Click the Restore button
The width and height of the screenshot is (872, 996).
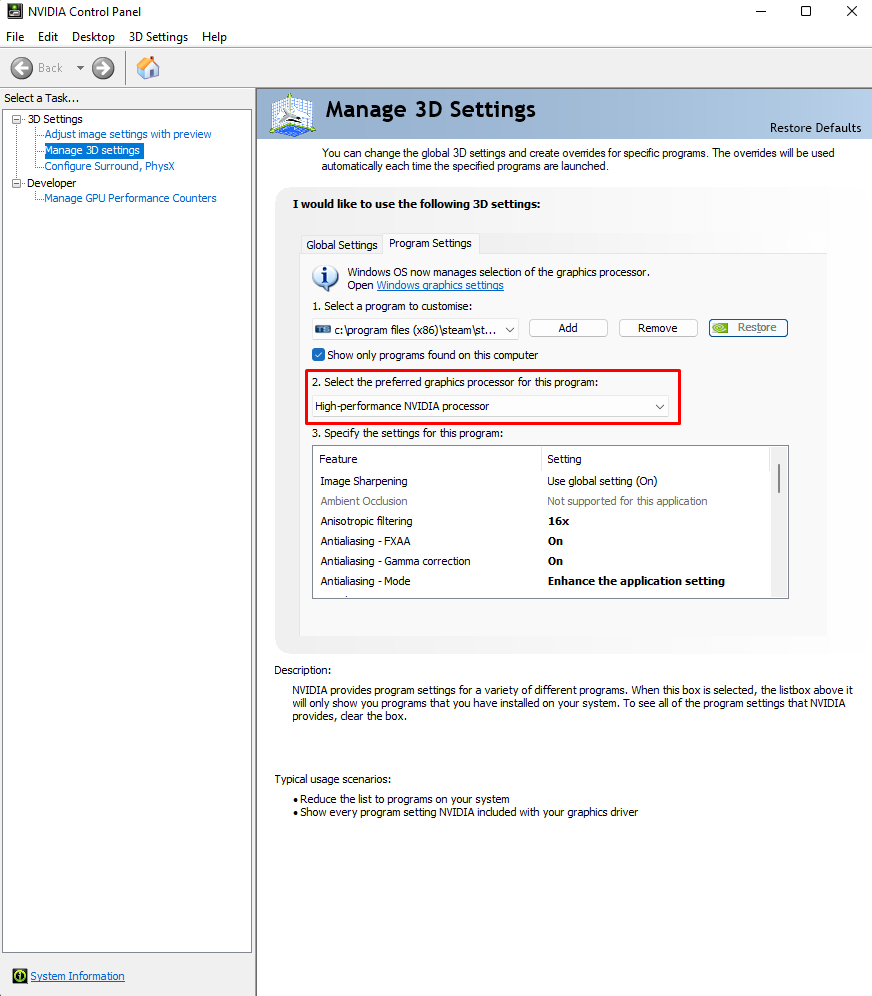pyautogui.click(x=748, y=328)
